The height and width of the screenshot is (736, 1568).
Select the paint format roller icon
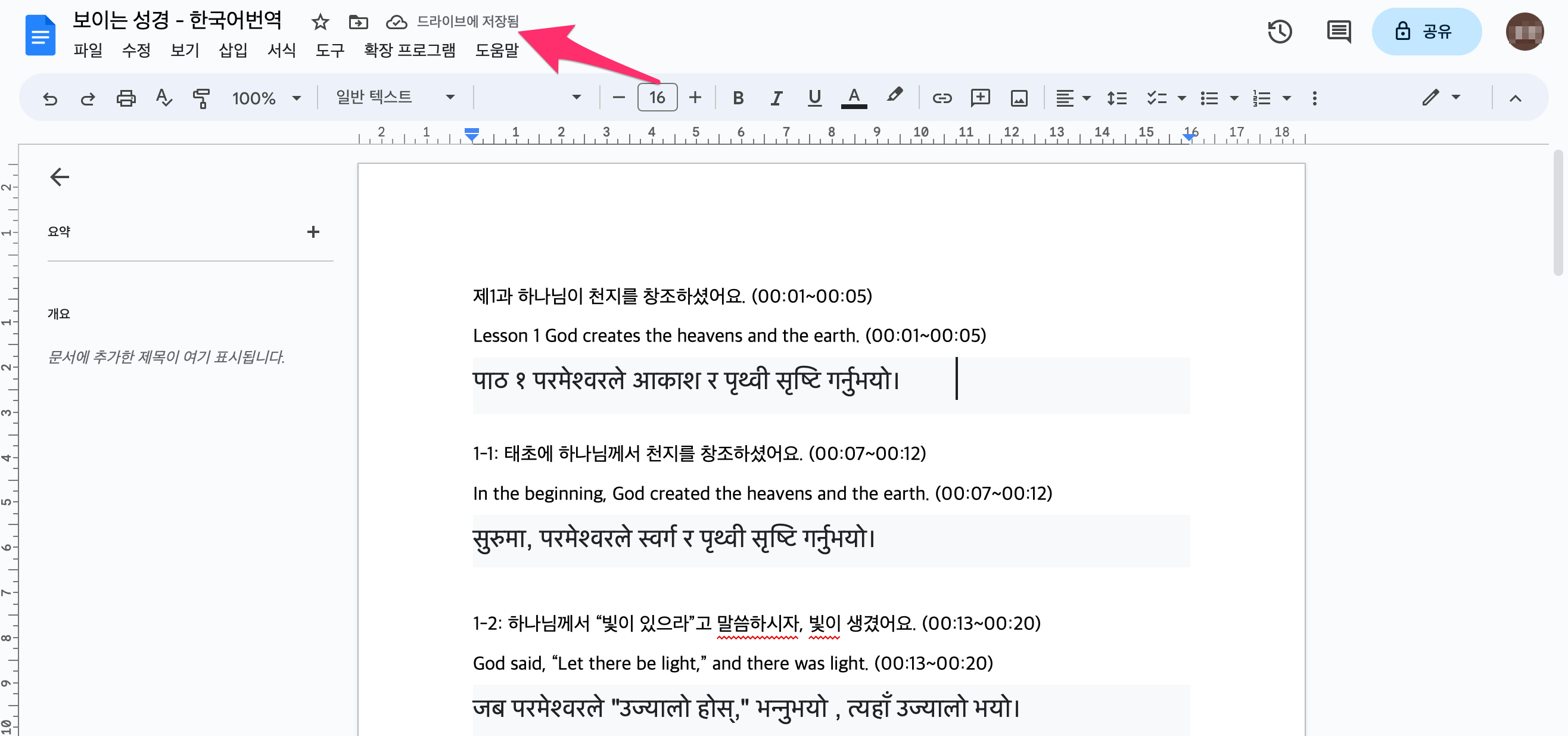[x=201, y=98]
